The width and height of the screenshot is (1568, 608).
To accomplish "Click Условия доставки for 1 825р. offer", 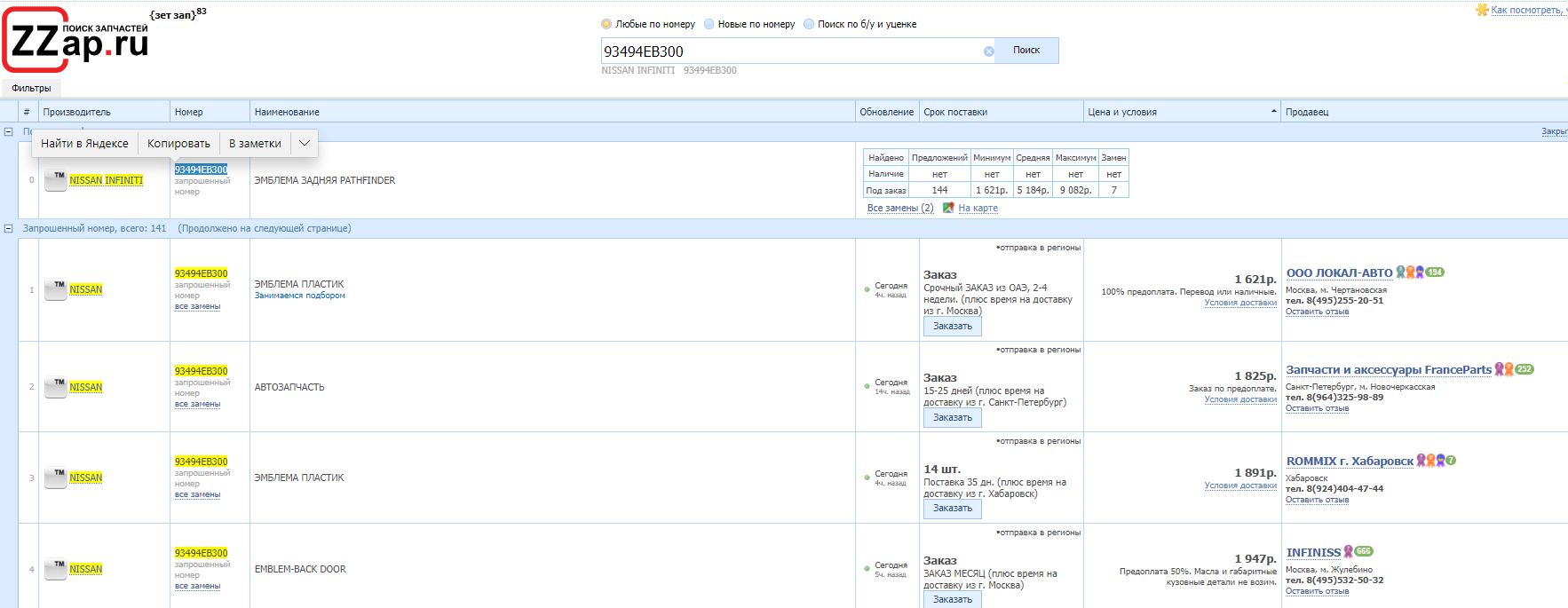I will (x=1239, y=399).
